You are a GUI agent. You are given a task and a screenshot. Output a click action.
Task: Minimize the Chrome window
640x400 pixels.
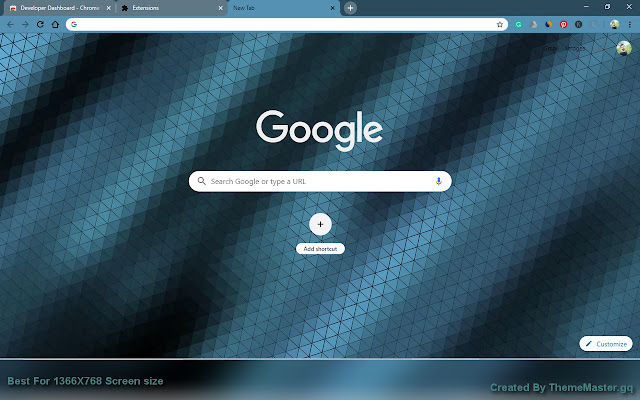[x=586, y=7]
